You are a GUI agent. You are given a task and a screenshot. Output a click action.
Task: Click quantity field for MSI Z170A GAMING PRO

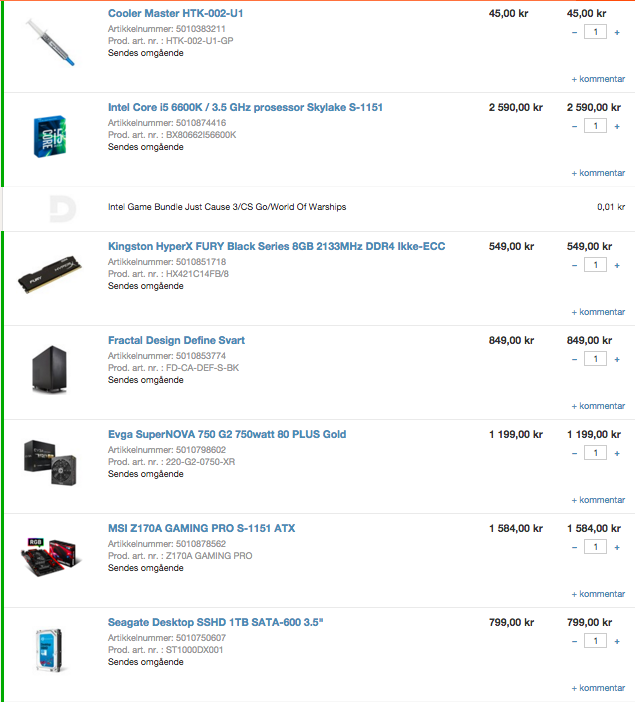(595, 547)
